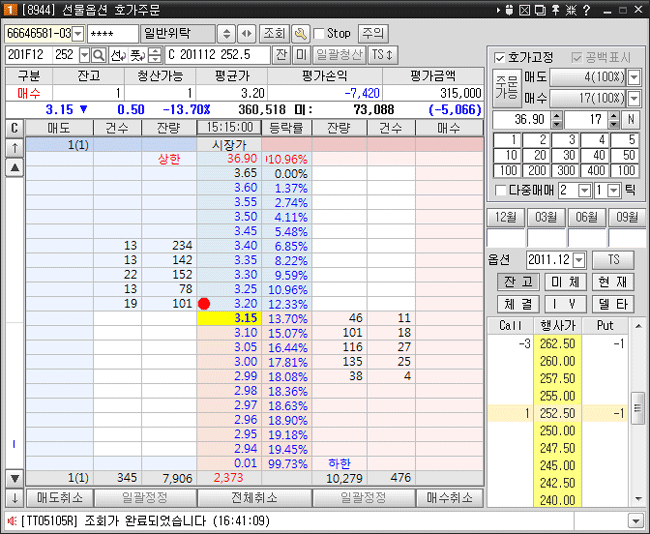Open the status bar message dropdown

tap(635, 520)
